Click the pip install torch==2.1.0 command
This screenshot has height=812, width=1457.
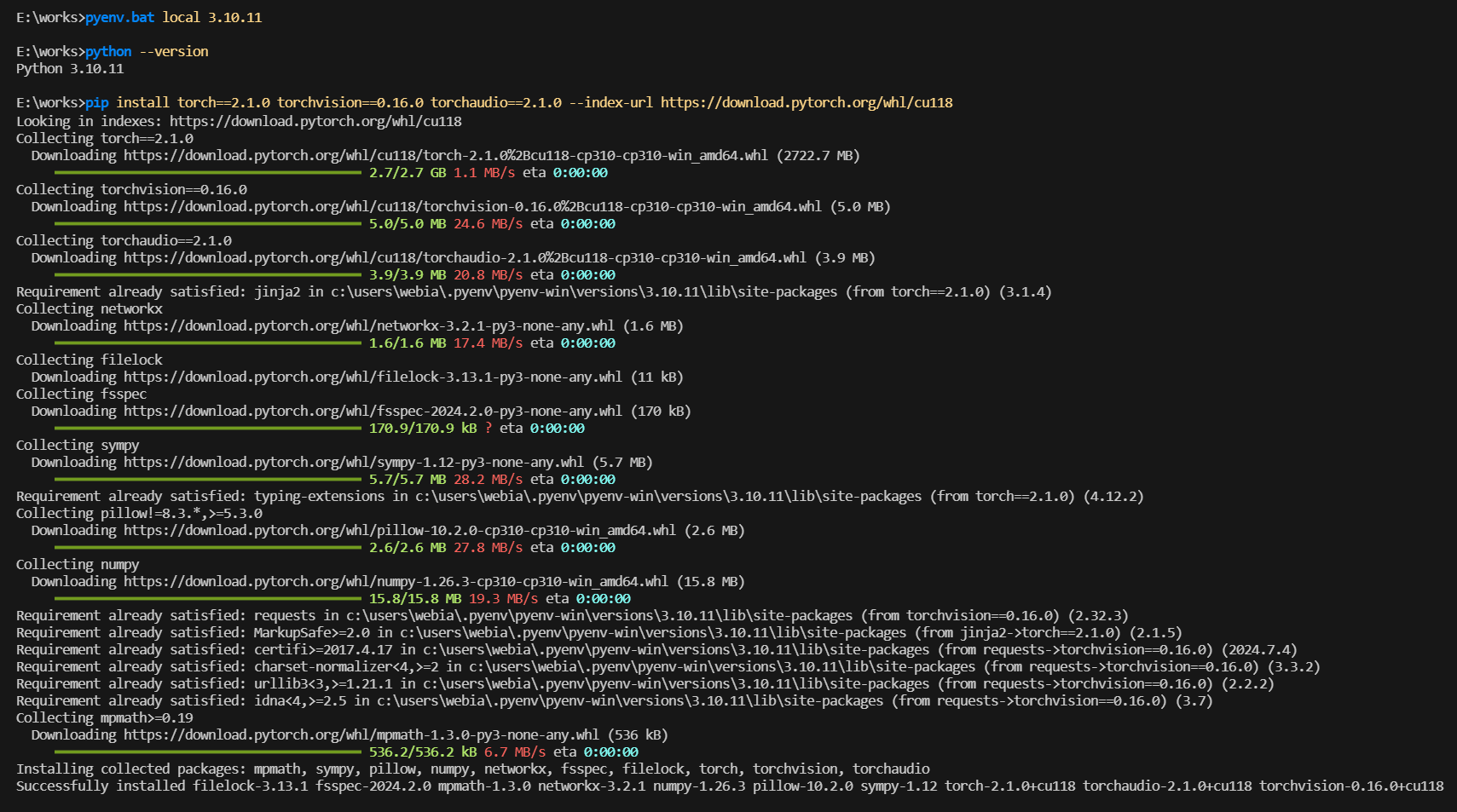pyautogui.click(x=519, y=103)
